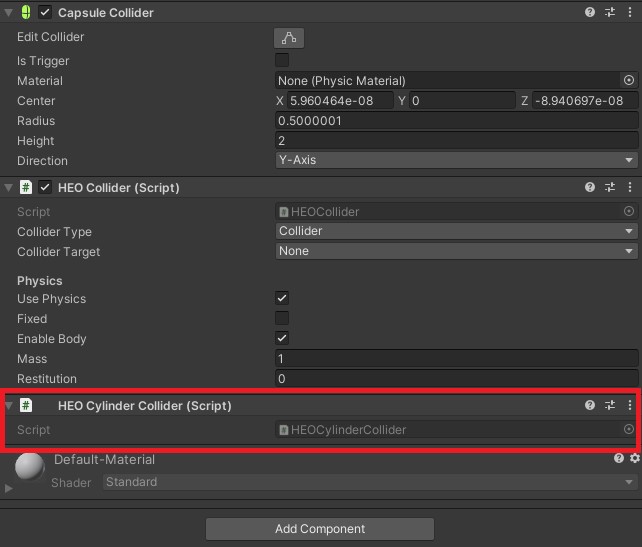Enable the Is Trigger checkbox
642x547 pixels.
pos(282,61)
